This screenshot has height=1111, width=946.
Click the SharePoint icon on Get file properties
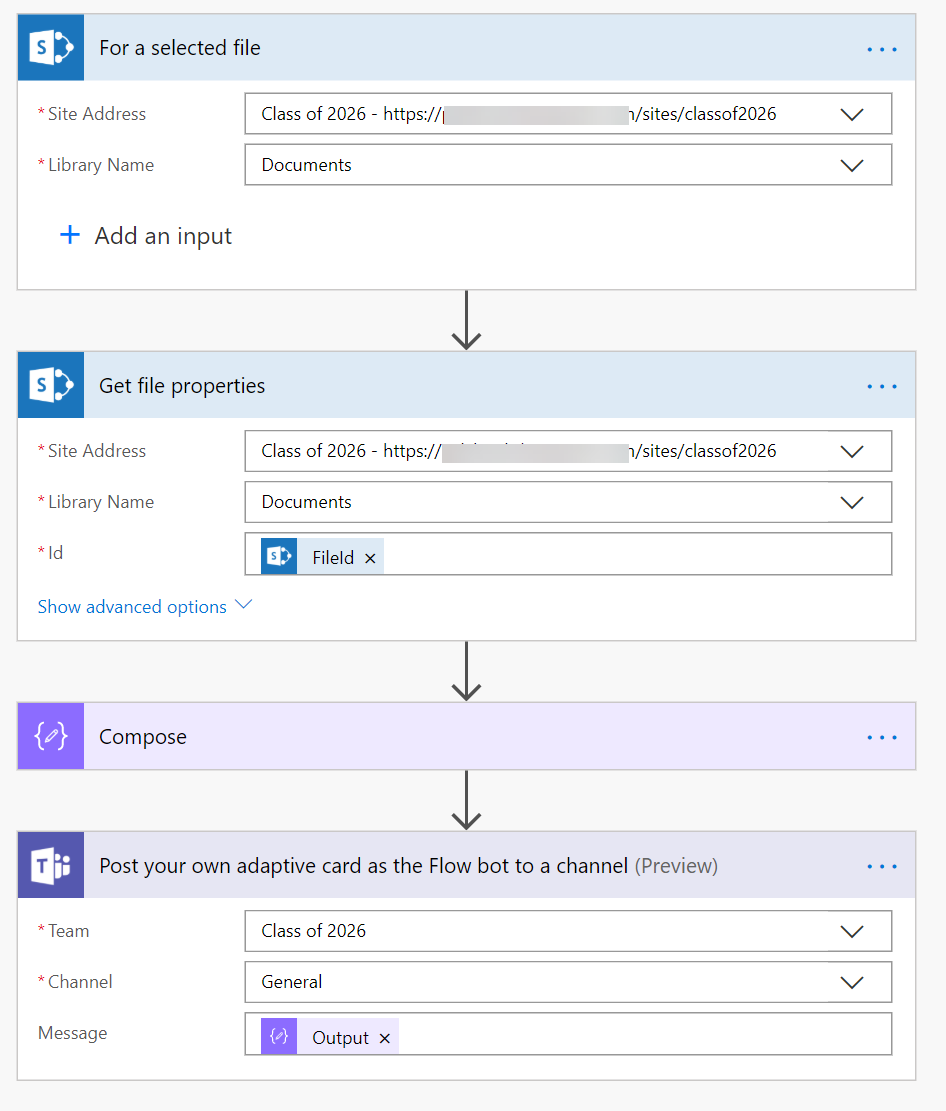click(x=50, y=384)
